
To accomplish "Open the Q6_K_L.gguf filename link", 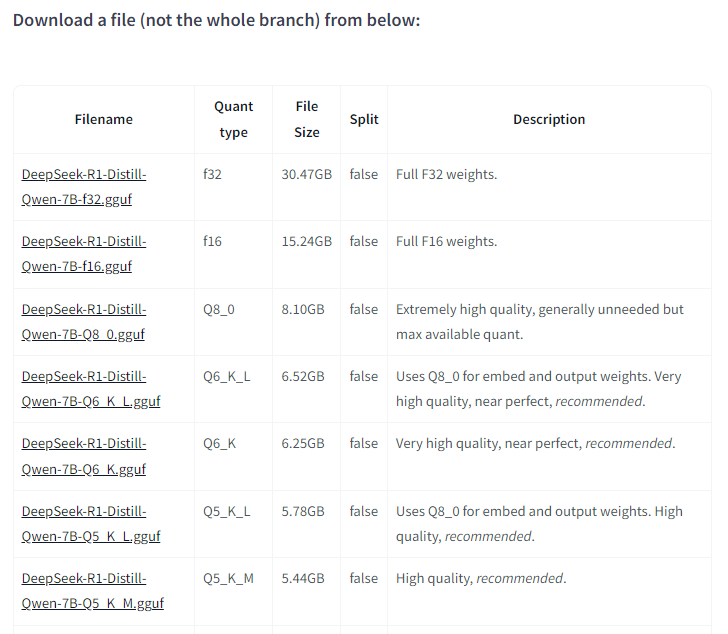I will point(91,401).
